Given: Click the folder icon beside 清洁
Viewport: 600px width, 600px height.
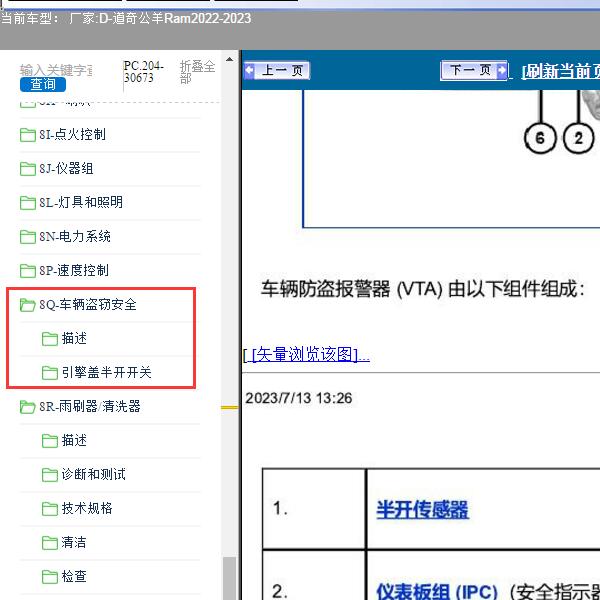Looking at the screenshot, I should click(x=50, y=543).
